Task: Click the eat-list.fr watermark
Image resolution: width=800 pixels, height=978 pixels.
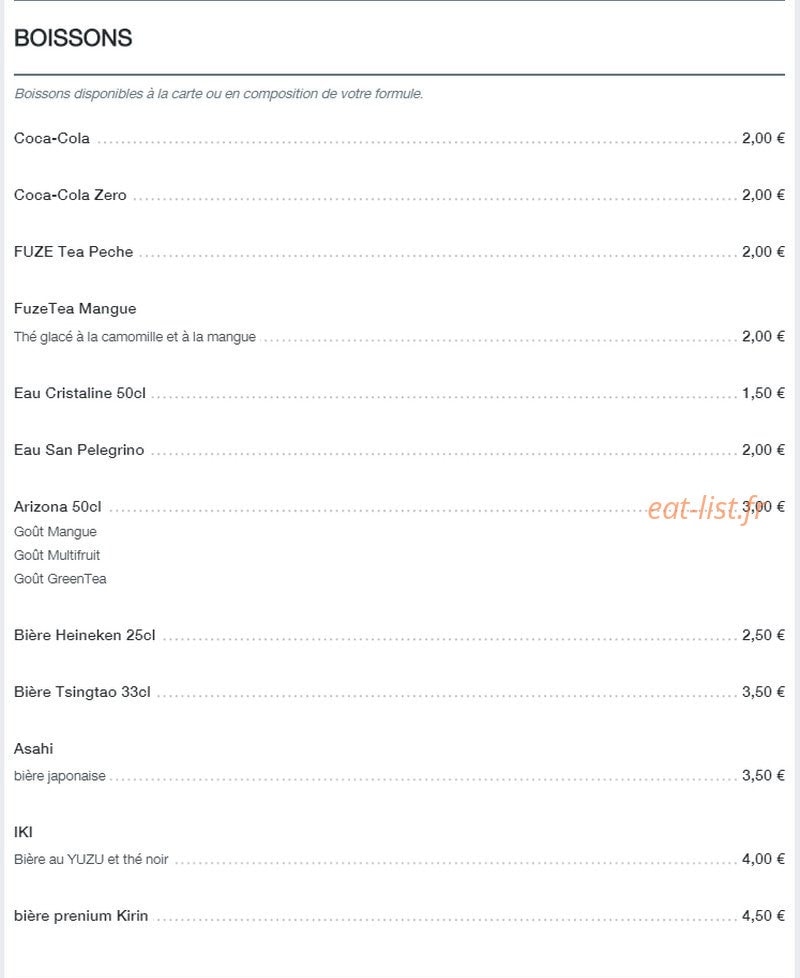Action: 705,508
